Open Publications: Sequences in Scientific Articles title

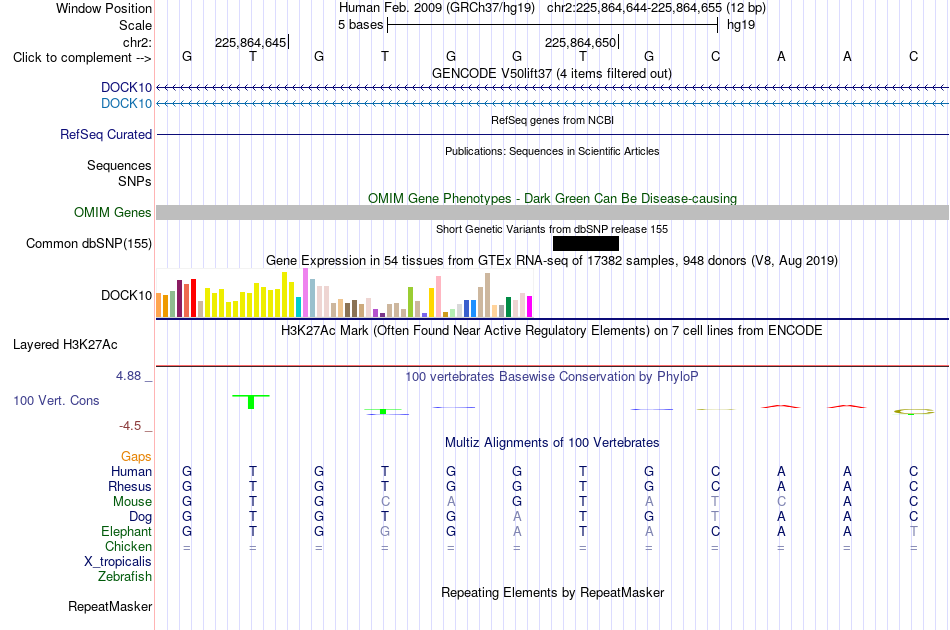(552, 151)
